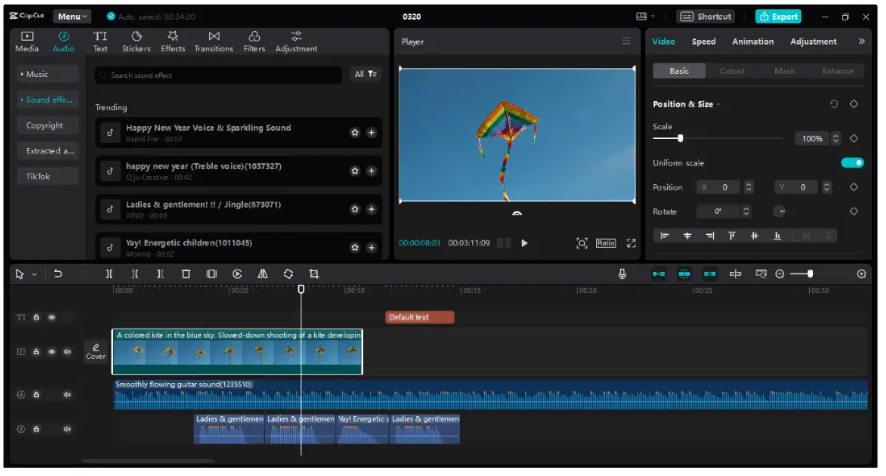Select Sound effects category
886x476 pixels.
[47, 99]
